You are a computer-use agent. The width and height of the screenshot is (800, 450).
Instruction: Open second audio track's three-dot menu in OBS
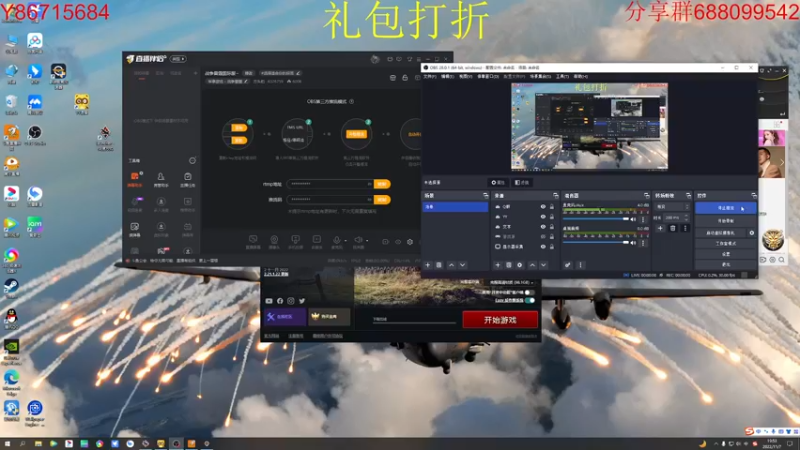point(643,243)
